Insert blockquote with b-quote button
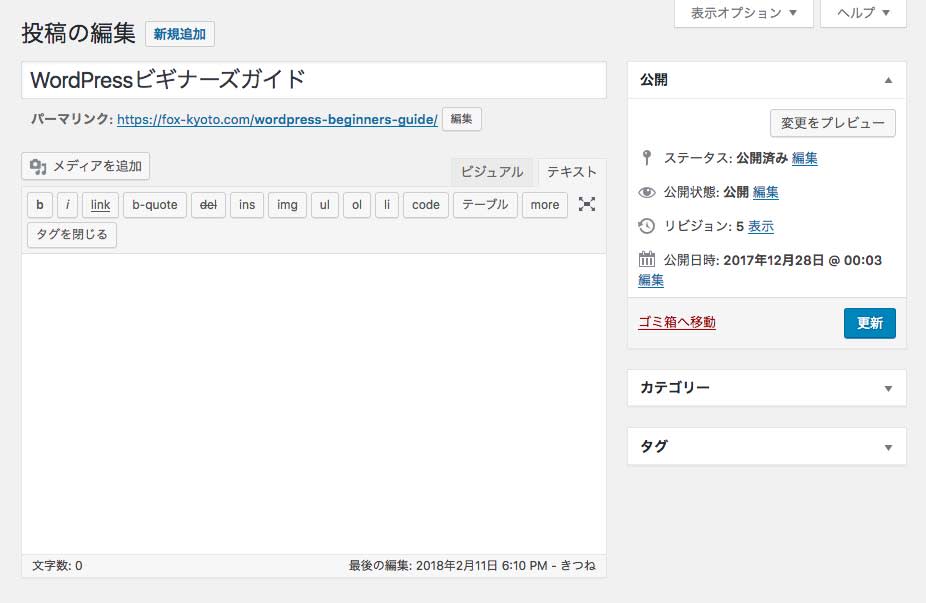The height and width of the screenshot is (603, 926). [155, 205]
